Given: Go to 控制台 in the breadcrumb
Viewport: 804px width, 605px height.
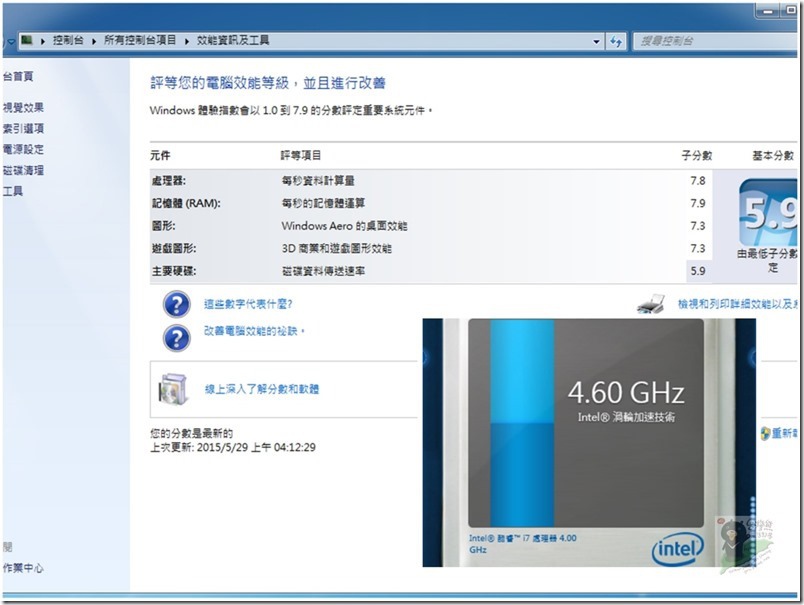Looking at the screenshot, I should (x=68, y=40).
